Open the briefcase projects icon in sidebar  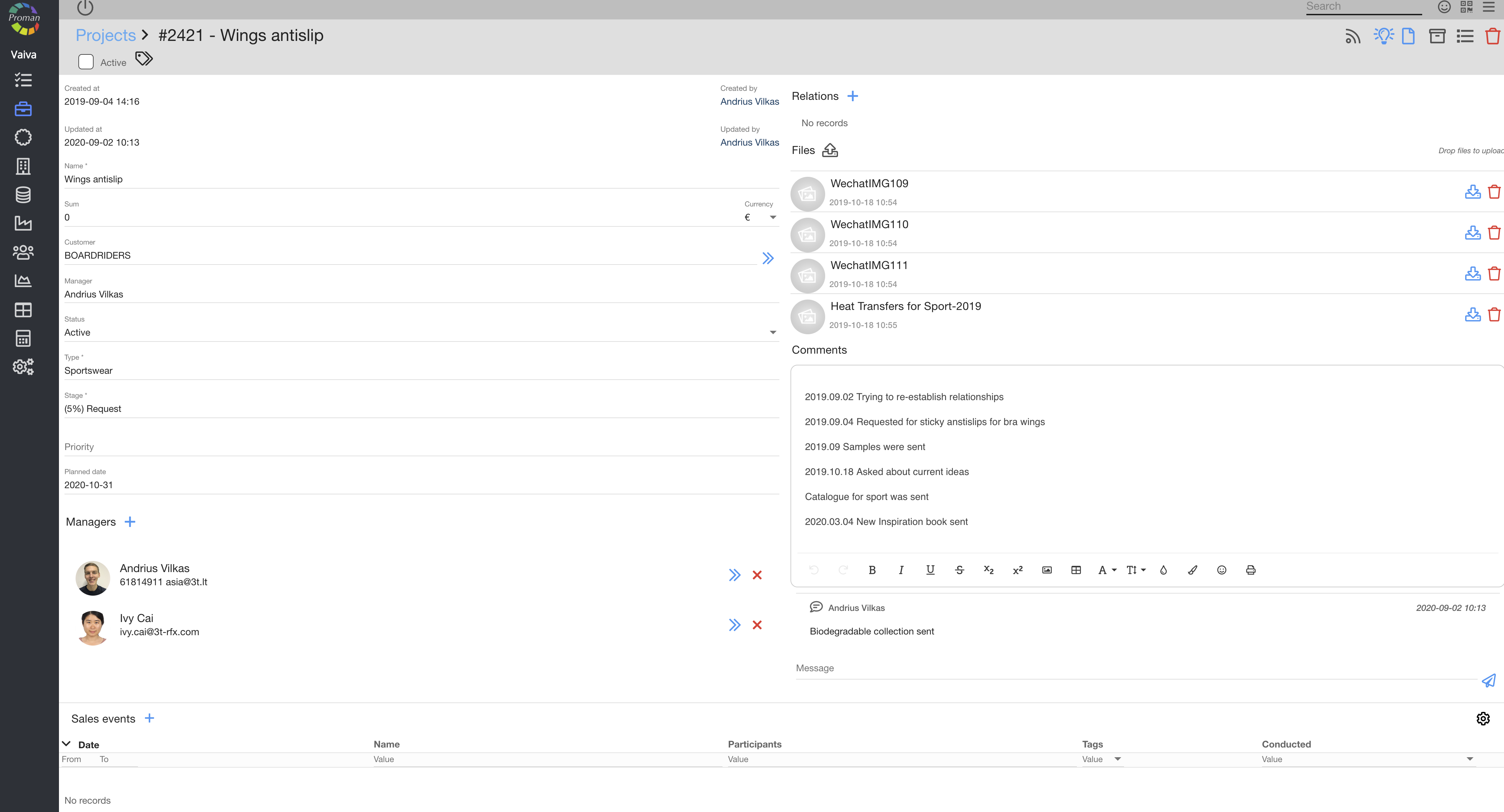click(23, 109)
